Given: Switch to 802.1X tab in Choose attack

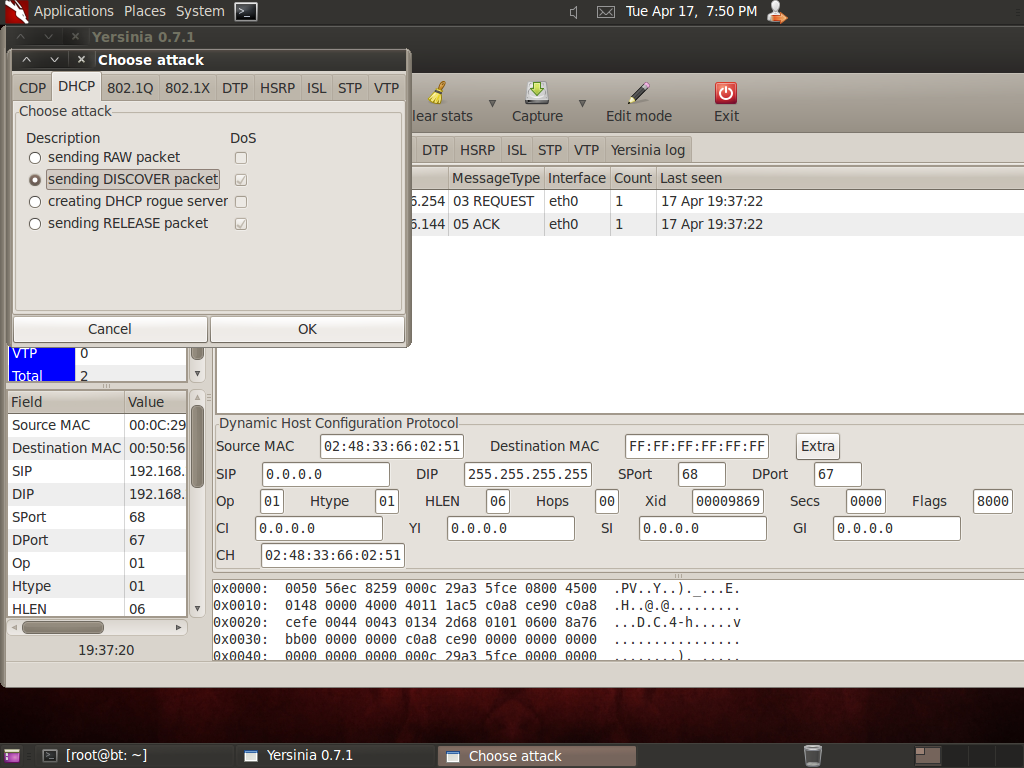Looking at the screenshot, I should pos(187,88).
